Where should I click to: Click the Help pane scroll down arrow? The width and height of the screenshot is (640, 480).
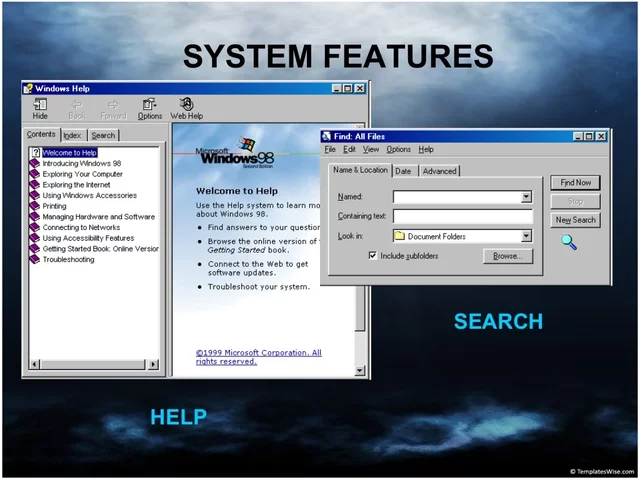360,371
